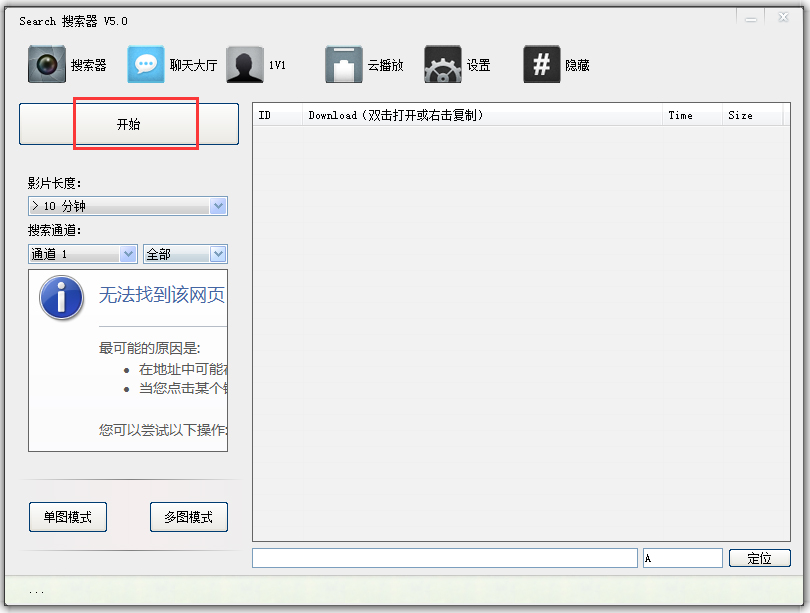This screenshot has height=613, width=810.
Task: Focus the field containing letter A
Action: click(x=682, y=558)
